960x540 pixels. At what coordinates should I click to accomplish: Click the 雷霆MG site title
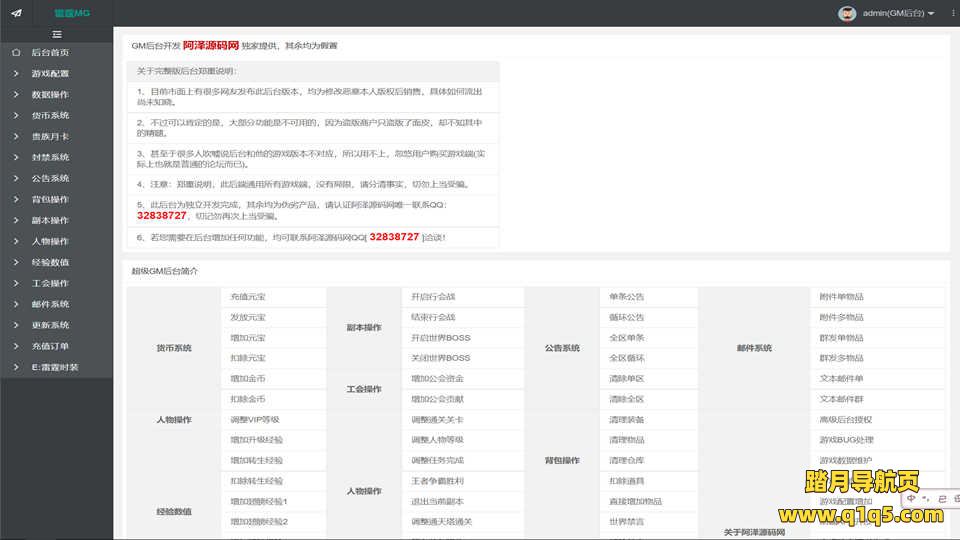point(71,13)
